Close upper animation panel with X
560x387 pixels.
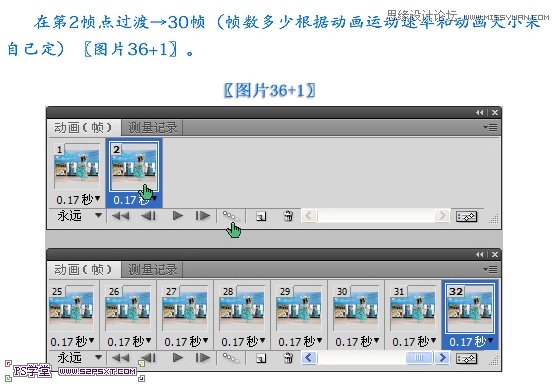coord(495,113)
